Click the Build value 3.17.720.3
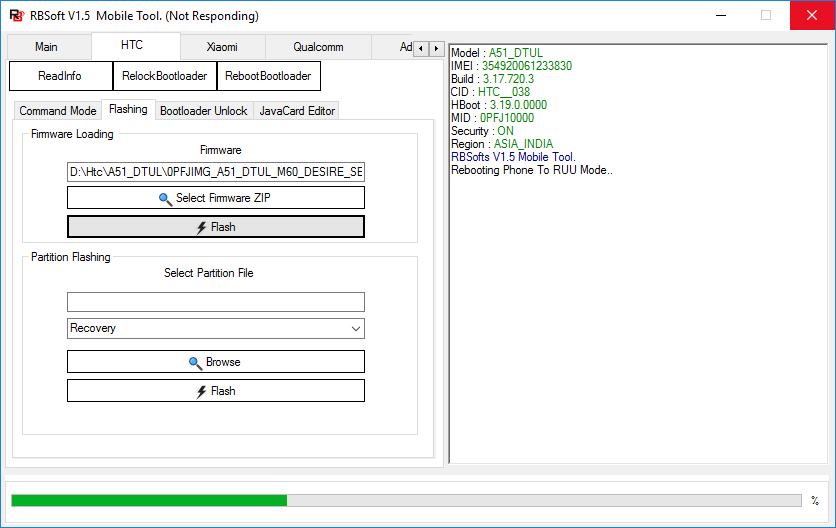 (508, 79)
